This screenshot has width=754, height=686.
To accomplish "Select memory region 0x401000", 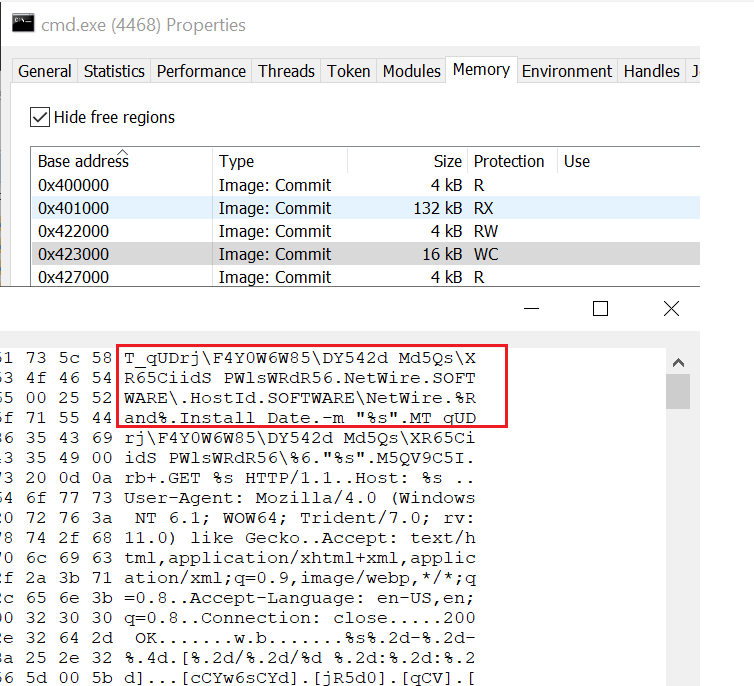I will pos(365,208).
